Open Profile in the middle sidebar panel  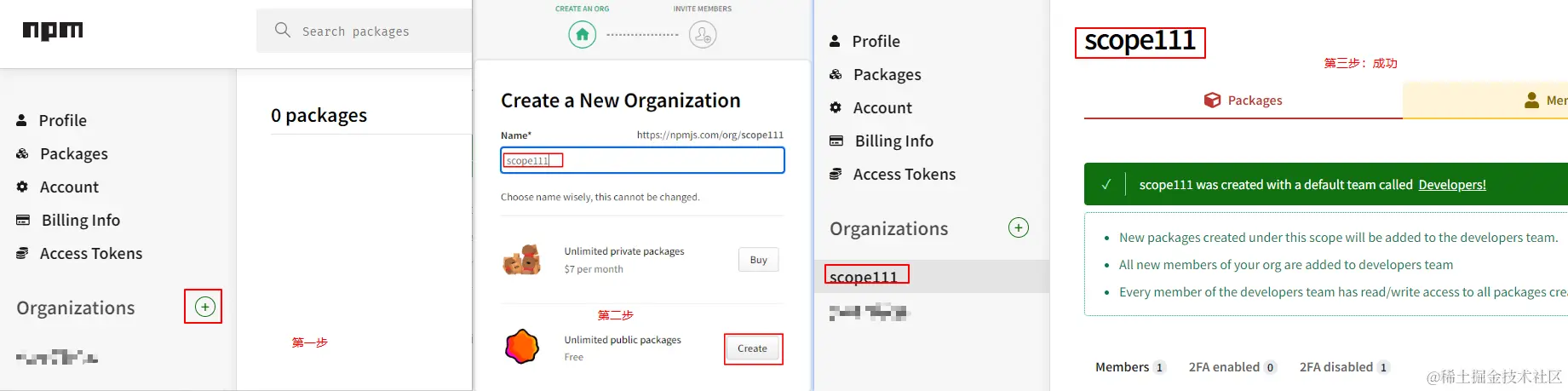point(876,41)
